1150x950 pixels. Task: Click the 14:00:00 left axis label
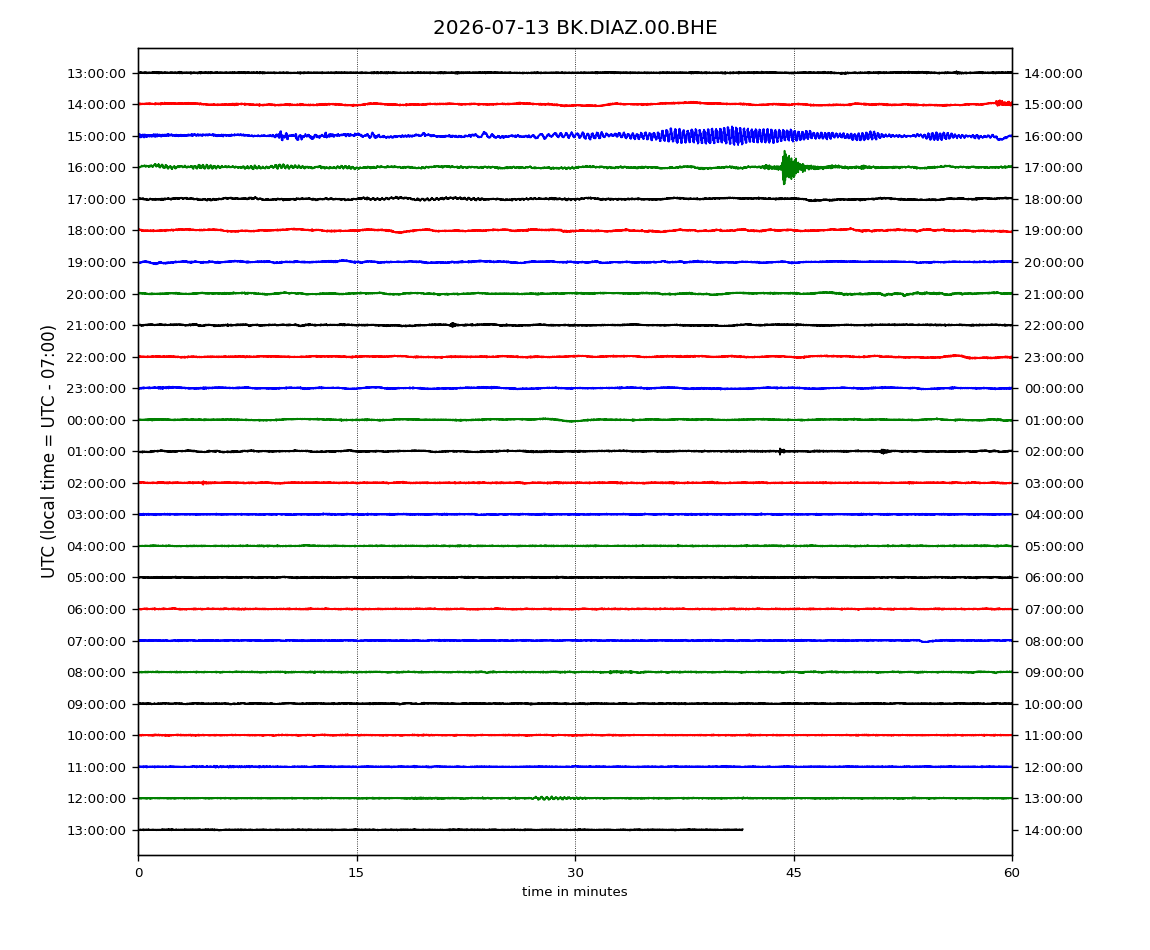96,105
